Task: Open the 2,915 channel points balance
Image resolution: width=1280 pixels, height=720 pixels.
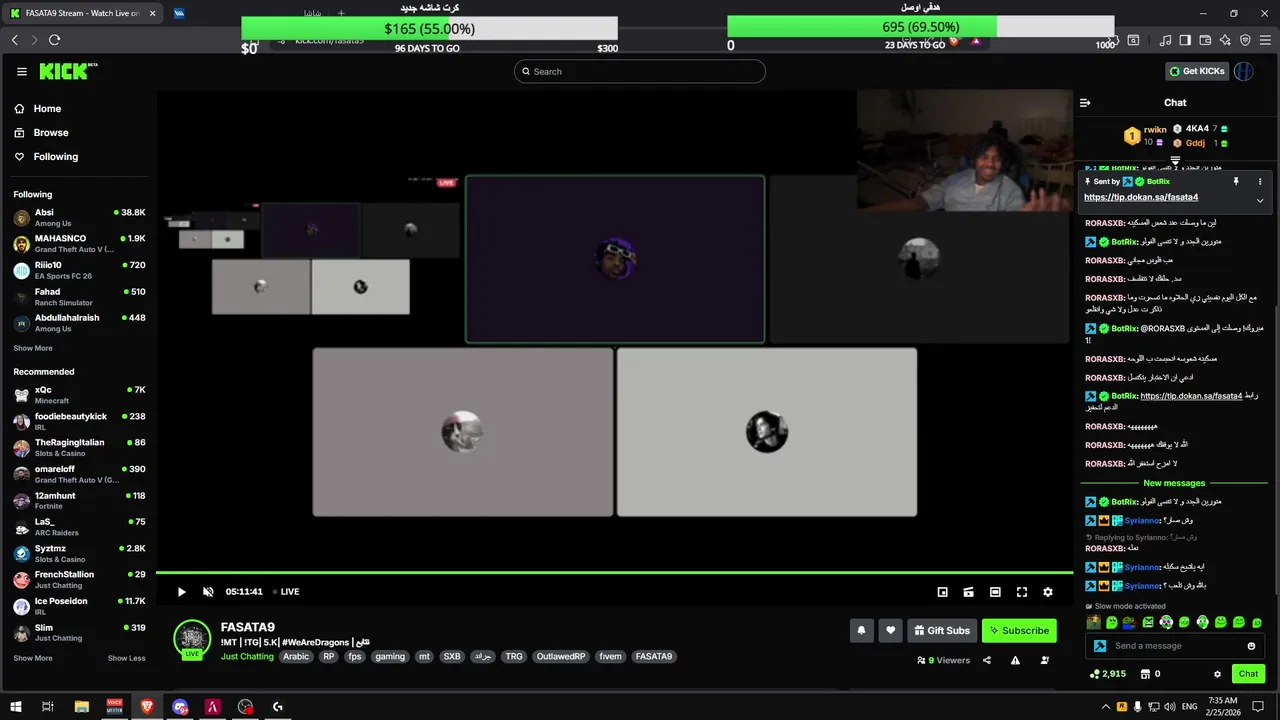Action: coord(1107,674)
